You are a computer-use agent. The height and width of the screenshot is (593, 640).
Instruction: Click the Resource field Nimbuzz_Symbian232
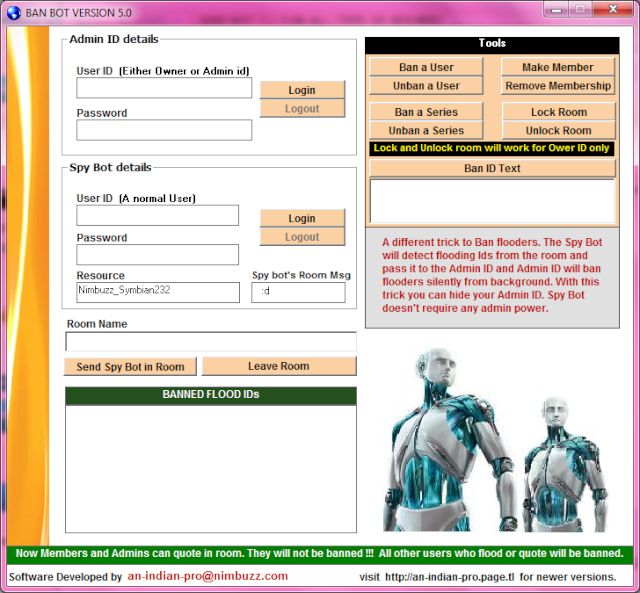(x=158, y=292)
